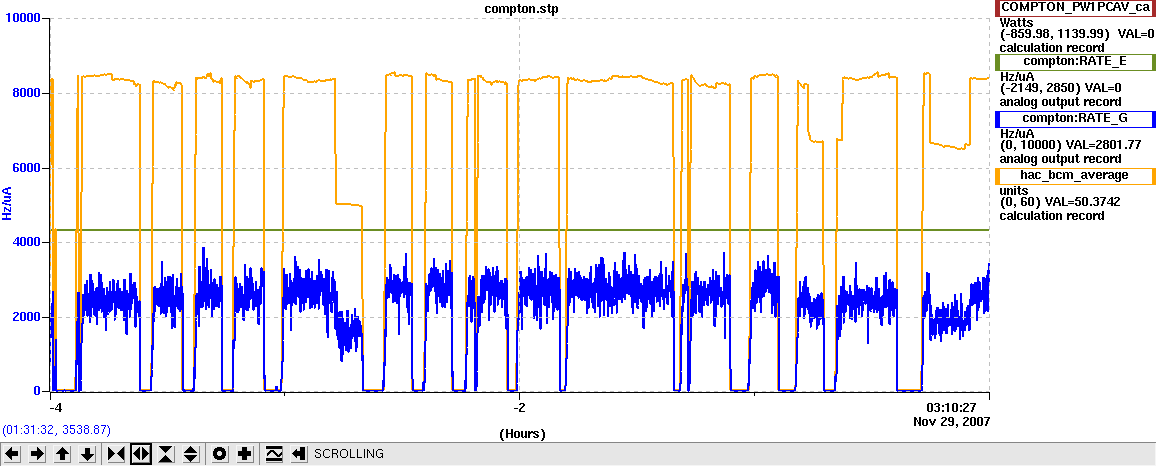Click the 2000 y-axis tick label
Viewport: 1156px width, 466px height.
(29, 316)
